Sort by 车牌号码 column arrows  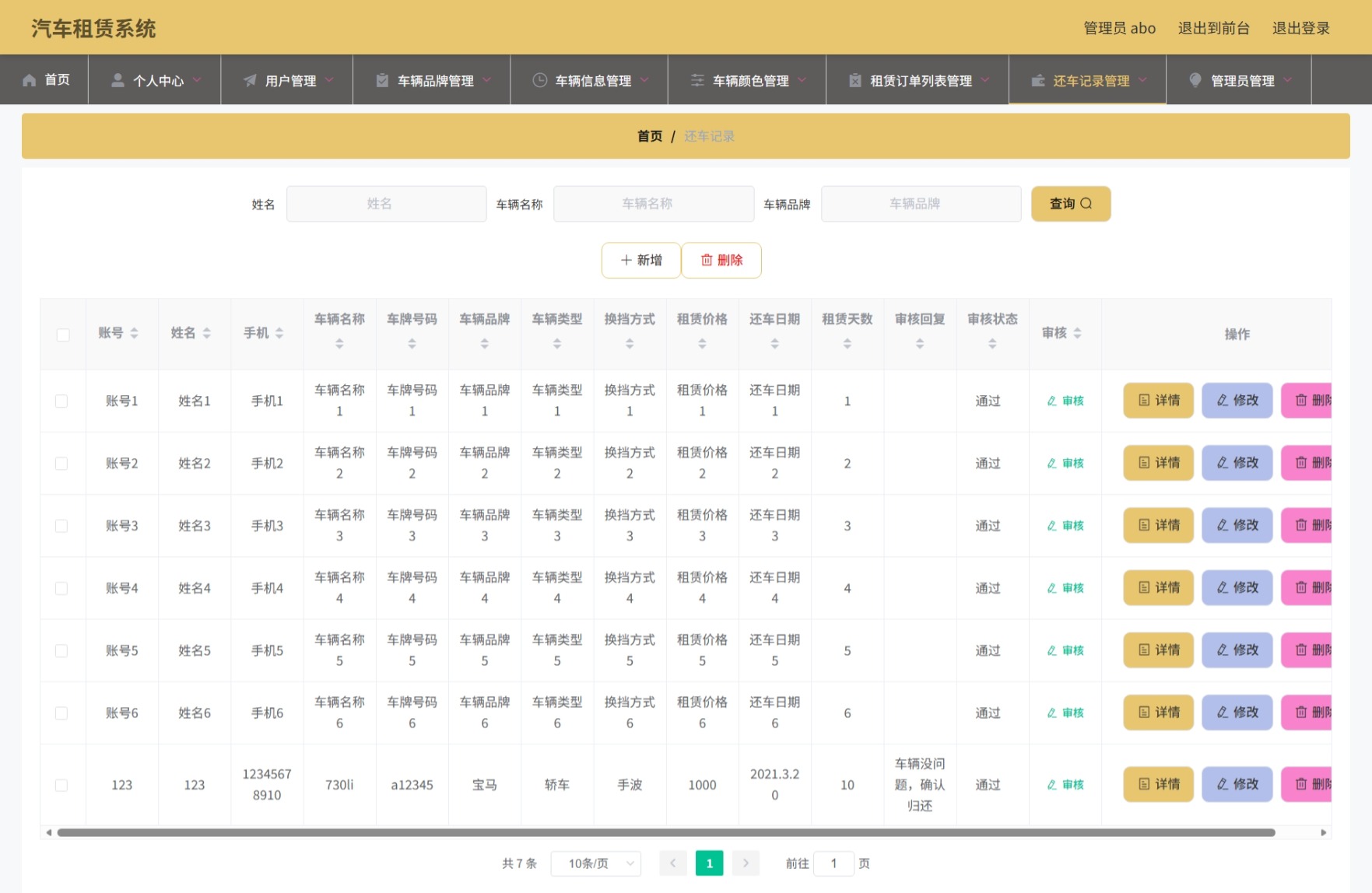point(412,343)
